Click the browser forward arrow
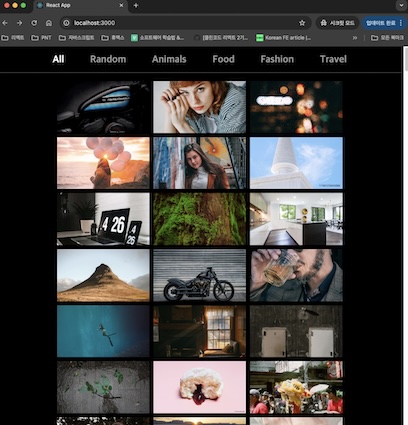The width and height of the screenshot is (408, 425). 20,23
